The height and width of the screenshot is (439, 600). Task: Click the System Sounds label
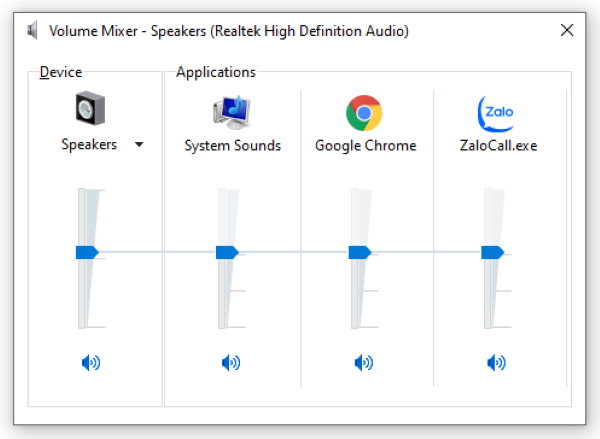[x=232, y=146]
